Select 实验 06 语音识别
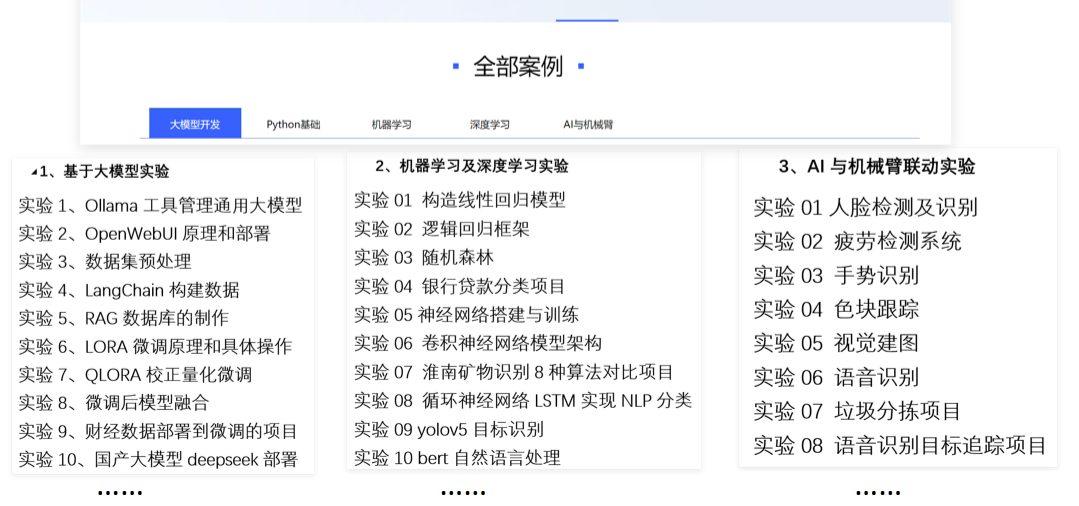 click(836, 377)
